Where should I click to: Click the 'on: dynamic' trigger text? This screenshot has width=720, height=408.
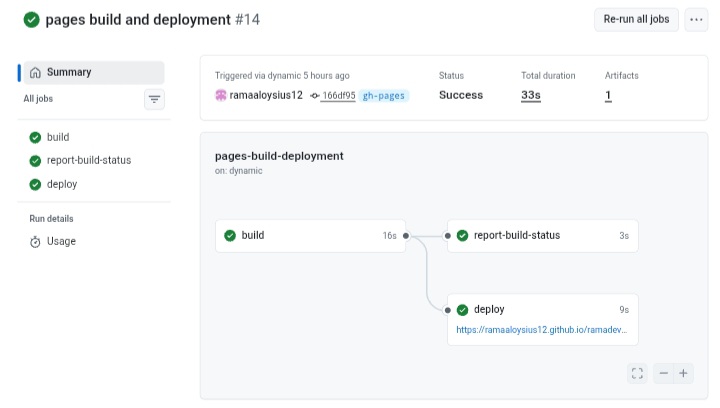239,171
